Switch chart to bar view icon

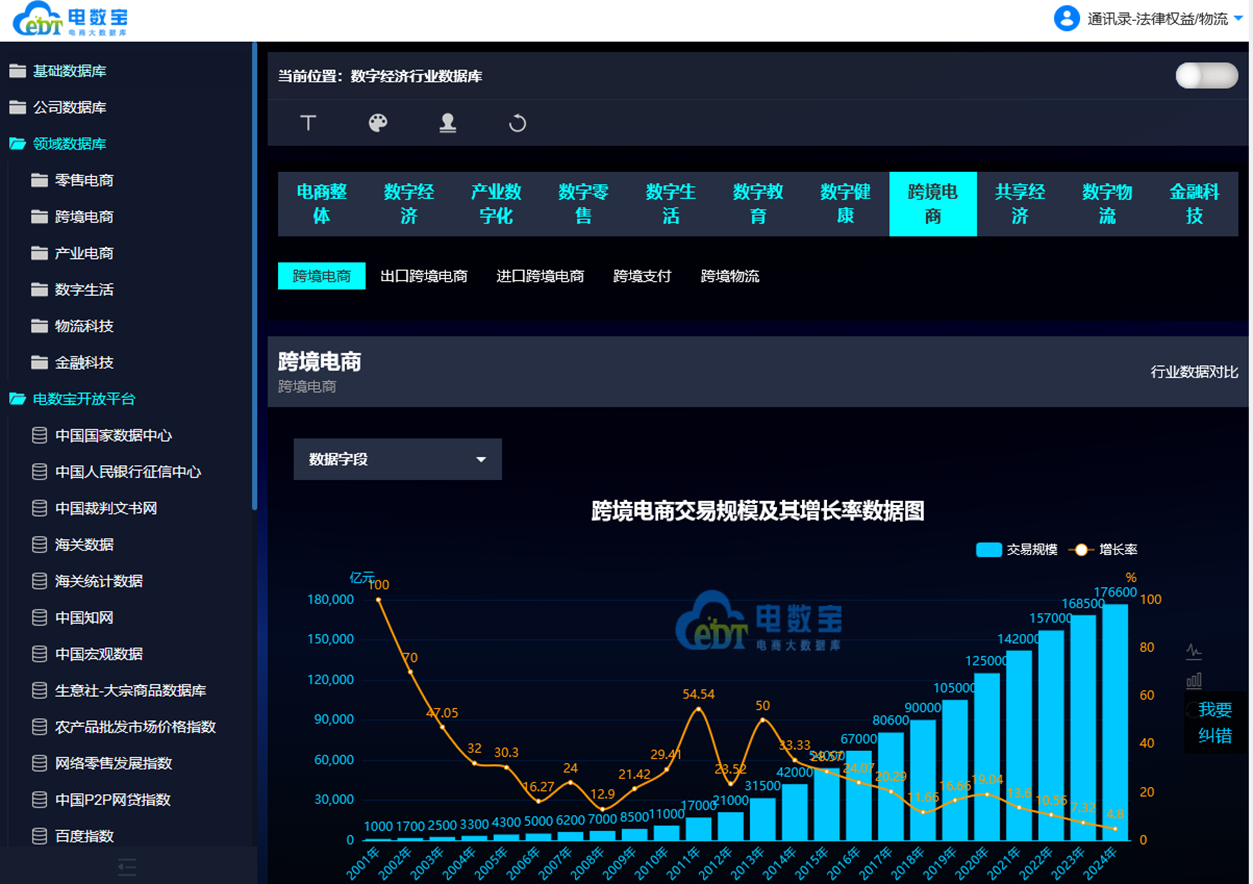1192,680
